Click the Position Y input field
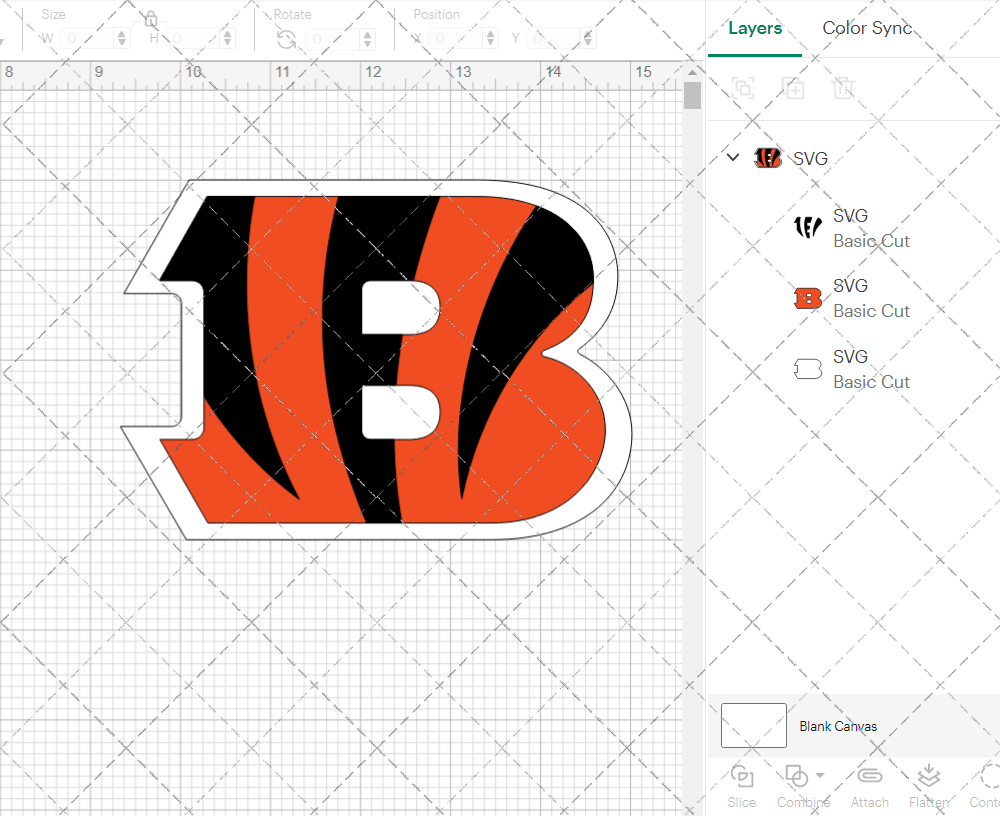Image resolution: width=1000 pixels, height=816 pixels. pyautogui.click(x=555, y=39)
